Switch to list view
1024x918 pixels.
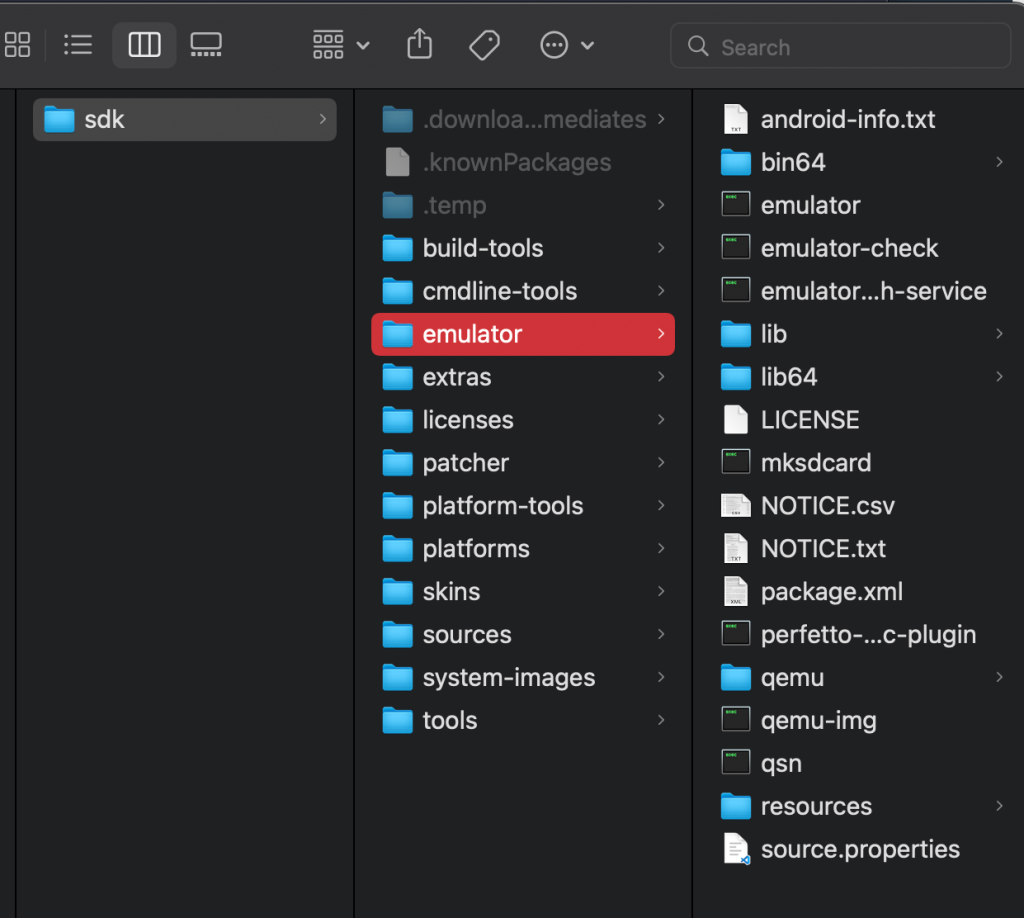(78, 45)
